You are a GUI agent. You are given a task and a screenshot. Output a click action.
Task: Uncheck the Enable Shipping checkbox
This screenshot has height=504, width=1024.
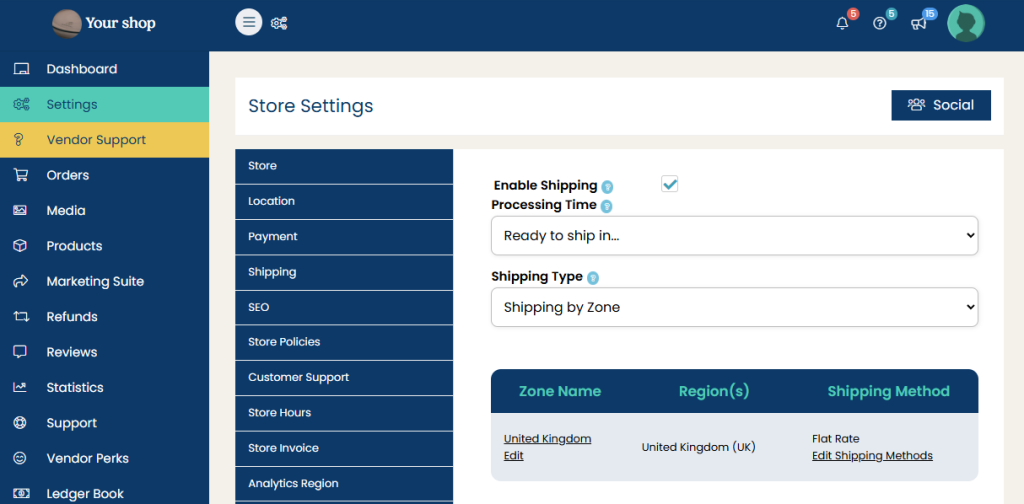670,184
